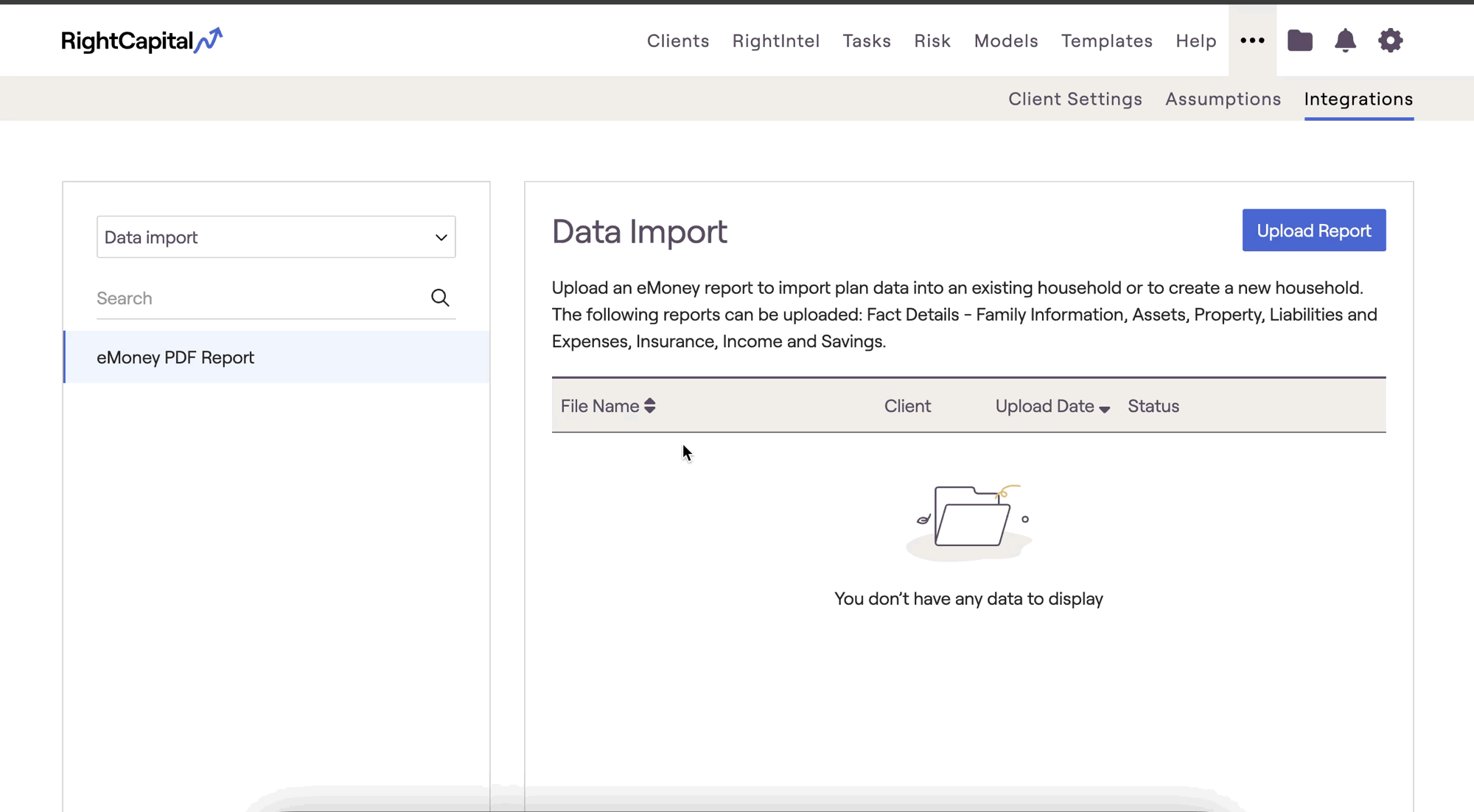
Task: Click the search magnifier icon
Action: pos(440,298)
